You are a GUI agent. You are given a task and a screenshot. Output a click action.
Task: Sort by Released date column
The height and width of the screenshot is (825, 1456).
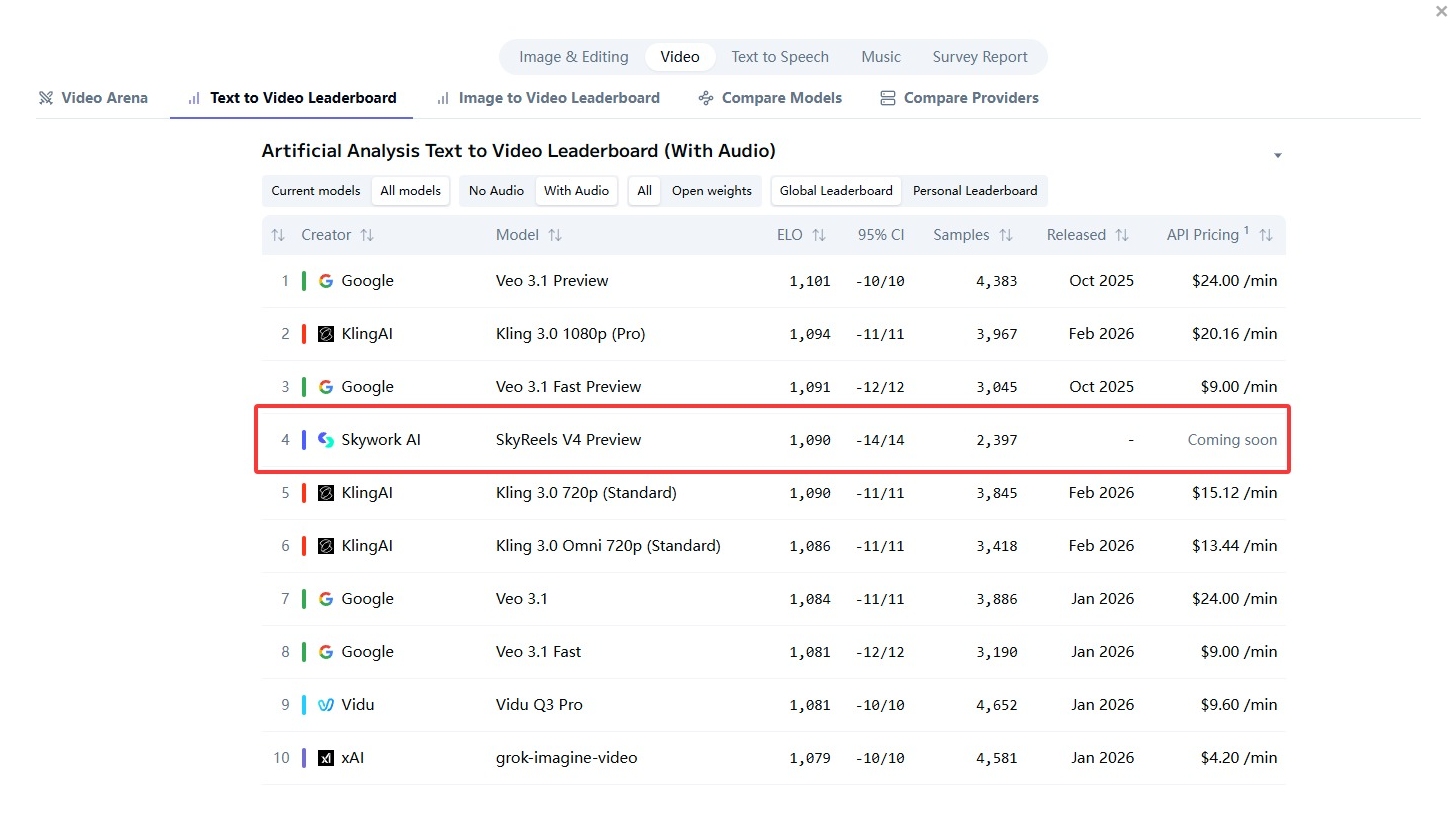pyautogui.click(x=1122, y=235)
